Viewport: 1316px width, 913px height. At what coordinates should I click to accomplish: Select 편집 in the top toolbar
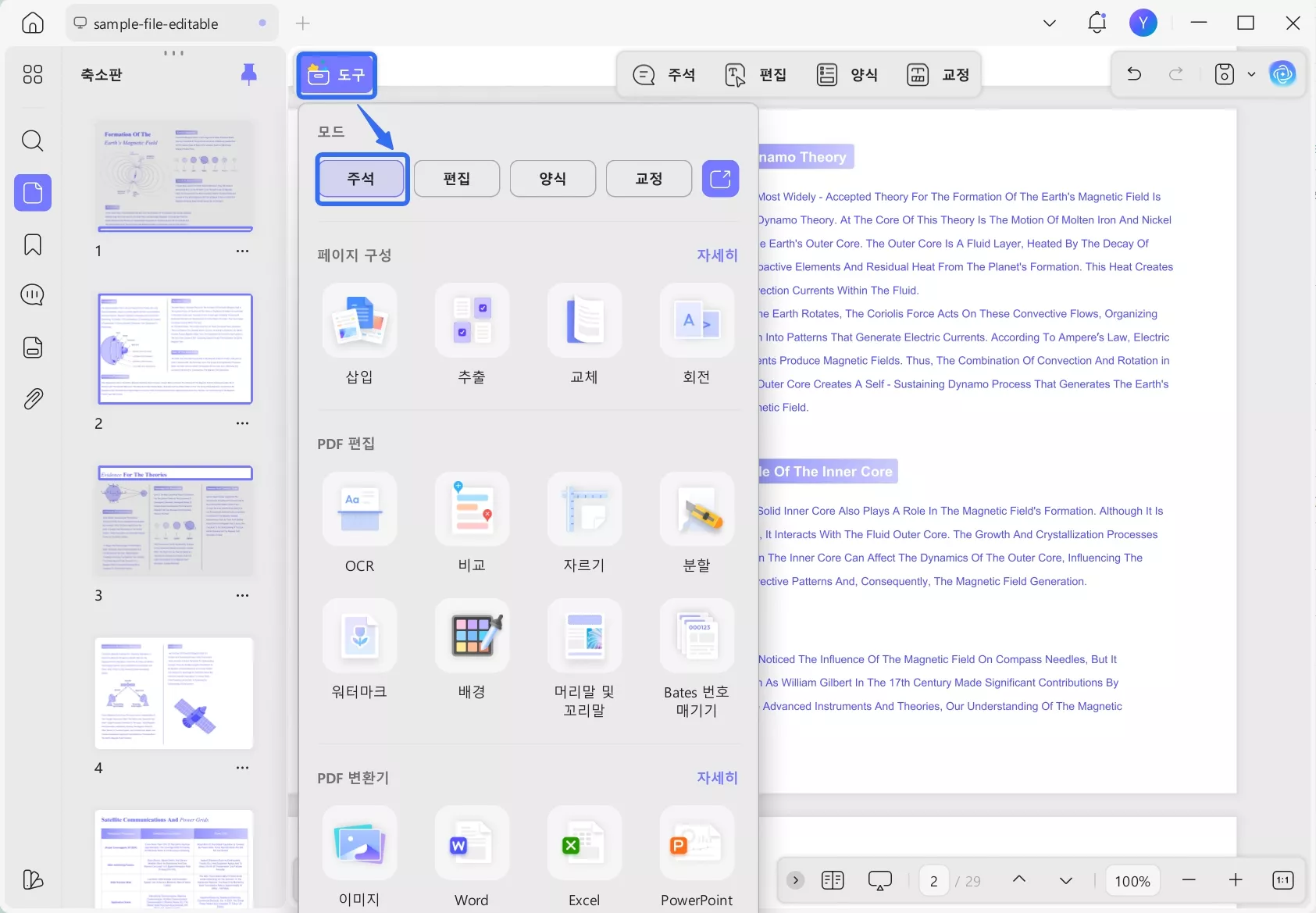point(756,74)
